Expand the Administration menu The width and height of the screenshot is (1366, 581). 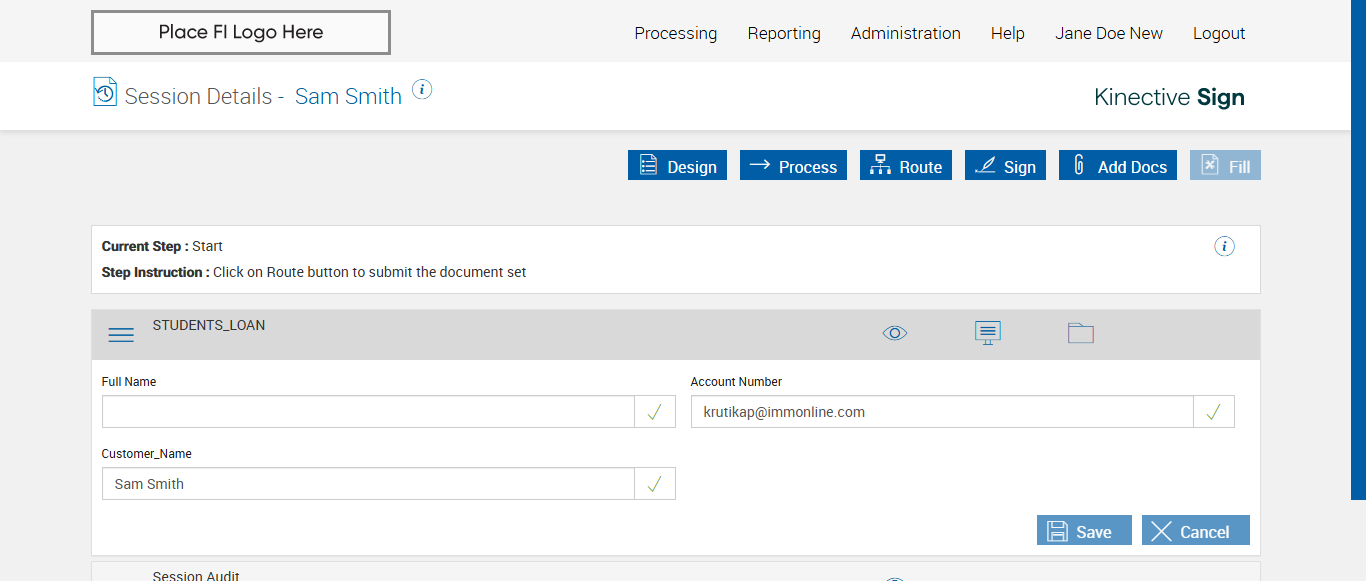[x=906, y=33]
